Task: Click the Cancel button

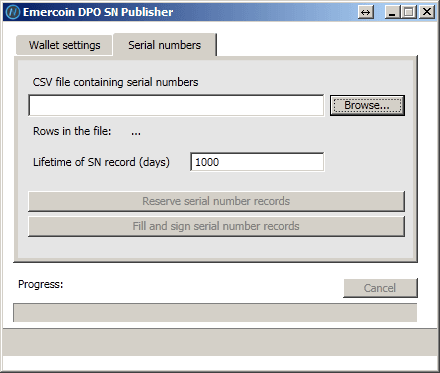Action: 380,288
